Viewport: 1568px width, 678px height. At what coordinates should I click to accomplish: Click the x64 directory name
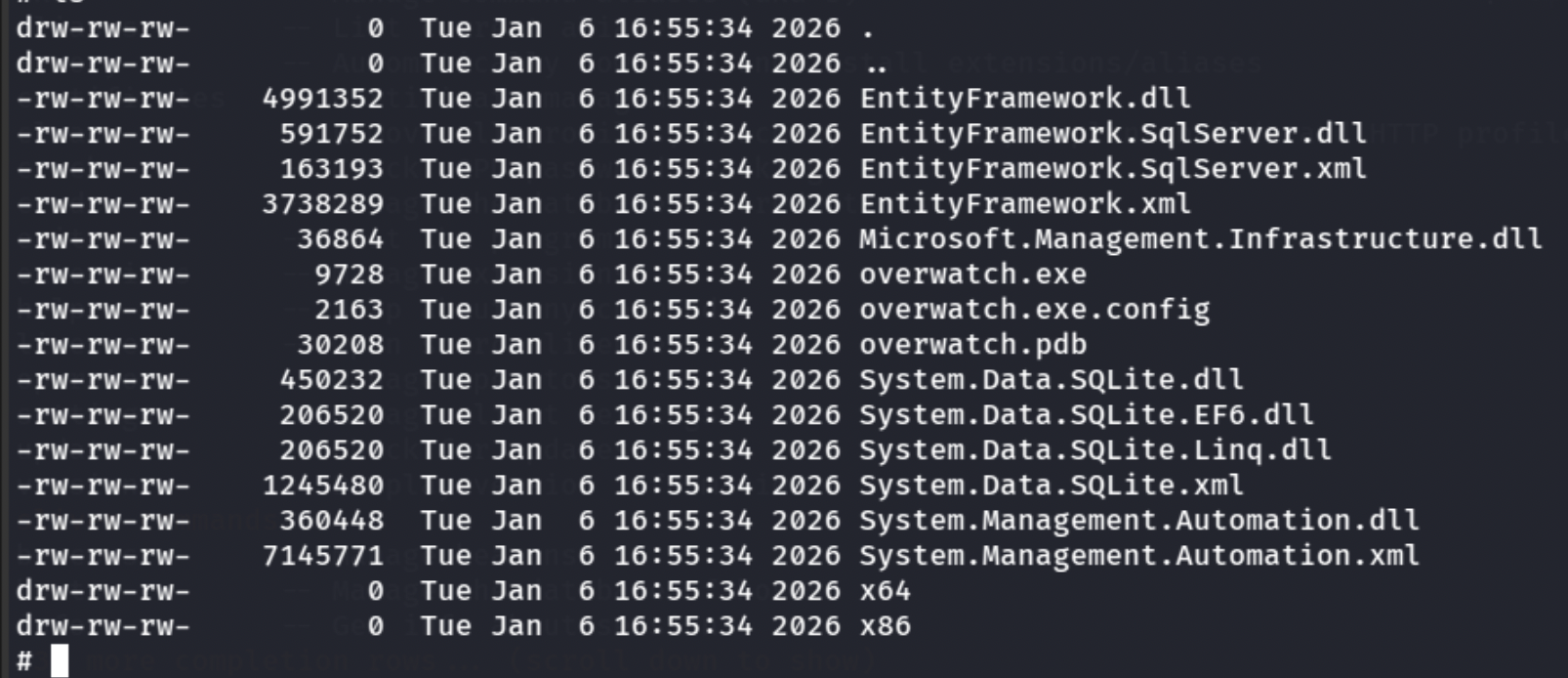[x=886, y=591]
